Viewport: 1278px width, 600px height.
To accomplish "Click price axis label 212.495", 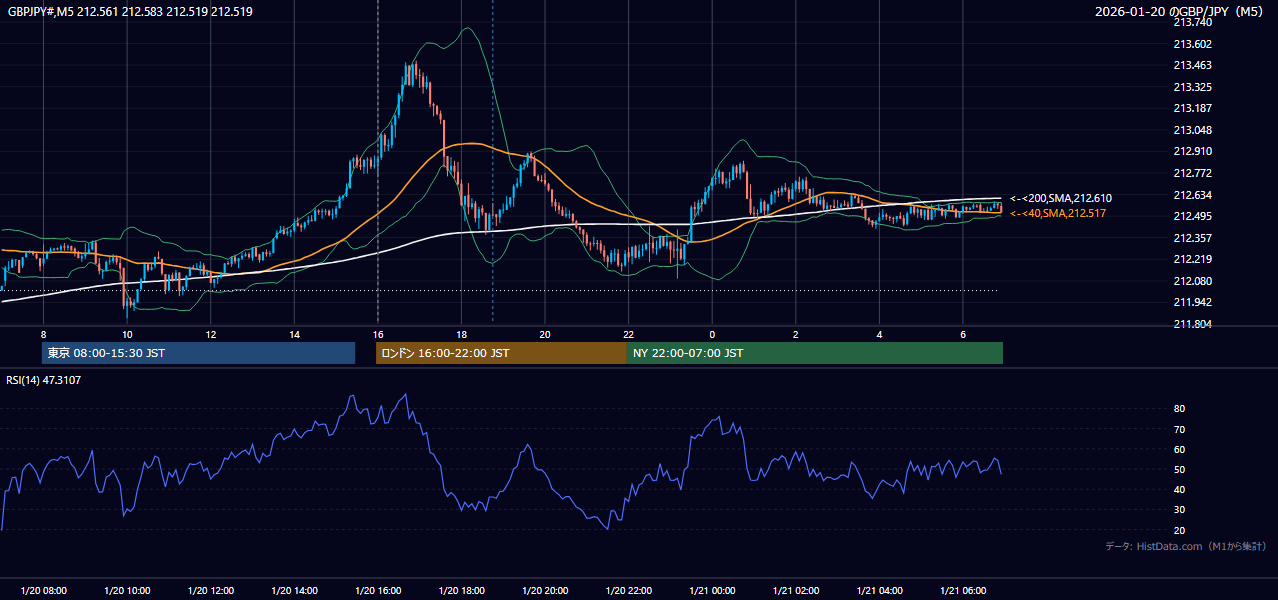I will pyautogui.click(x=1192, y=217).
